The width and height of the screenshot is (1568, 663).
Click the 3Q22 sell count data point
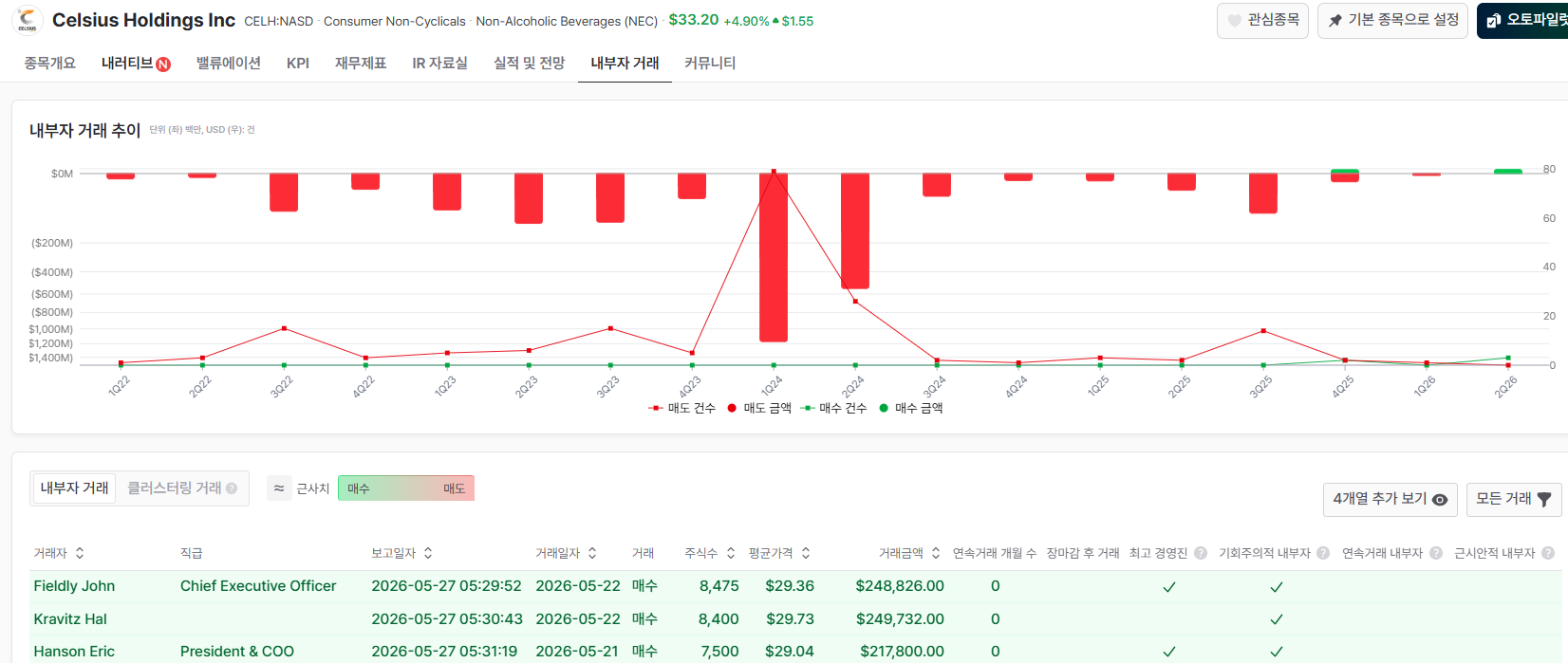click(284, 328)
